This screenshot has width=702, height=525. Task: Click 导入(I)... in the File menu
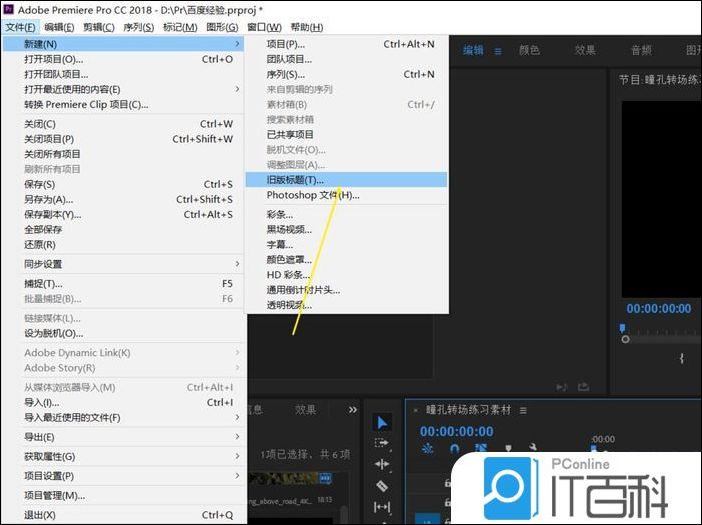coord(42,402)
